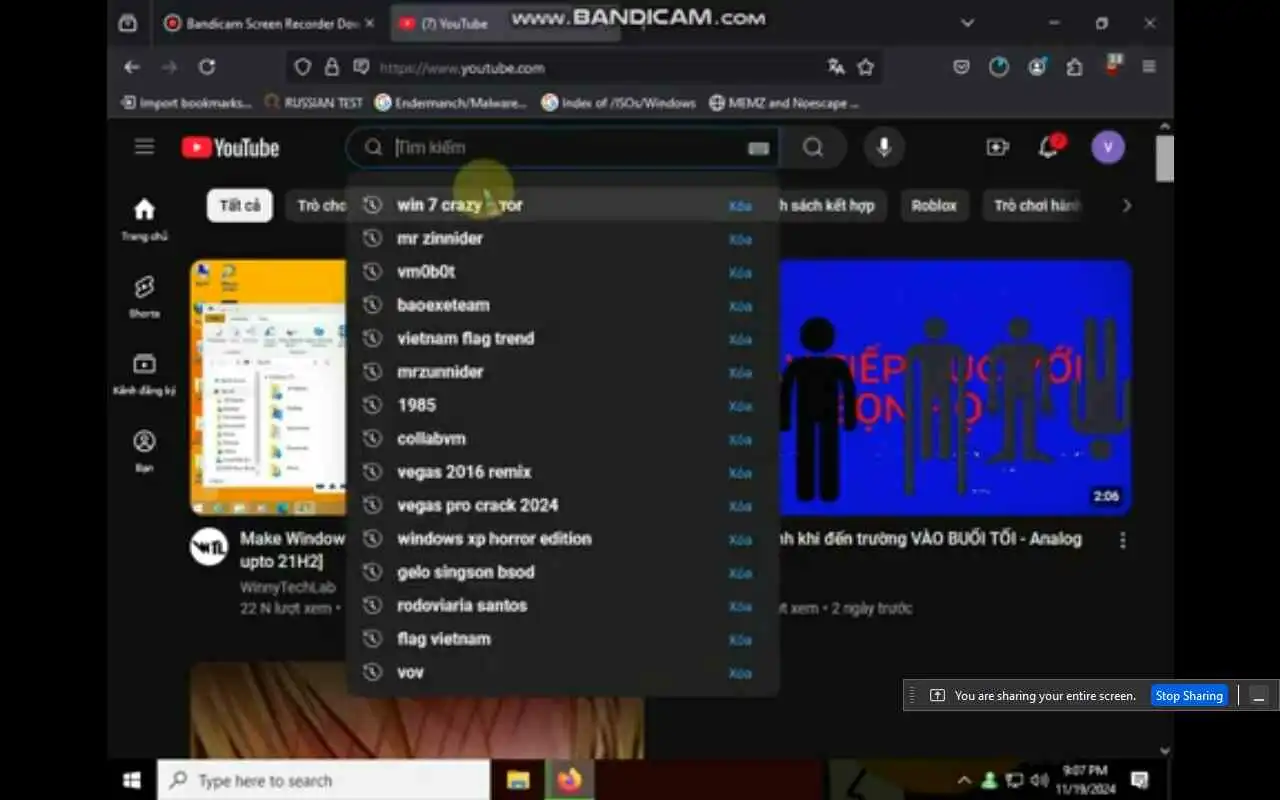Open the Pocket save icon in toolbar

point(961,67)
